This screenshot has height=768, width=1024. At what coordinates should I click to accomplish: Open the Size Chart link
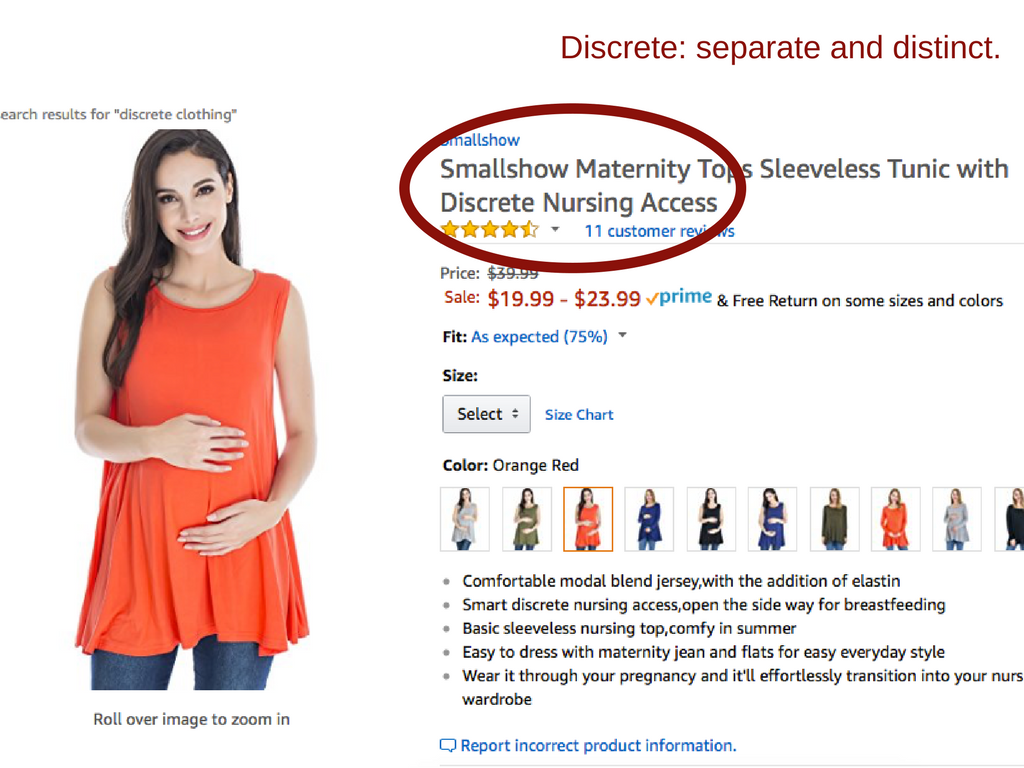pyautogui.click(x=579, y=415)
